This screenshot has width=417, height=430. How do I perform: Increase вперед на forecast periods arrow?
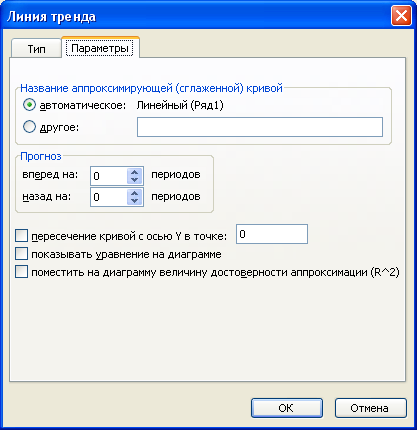(x=135, y=172)
